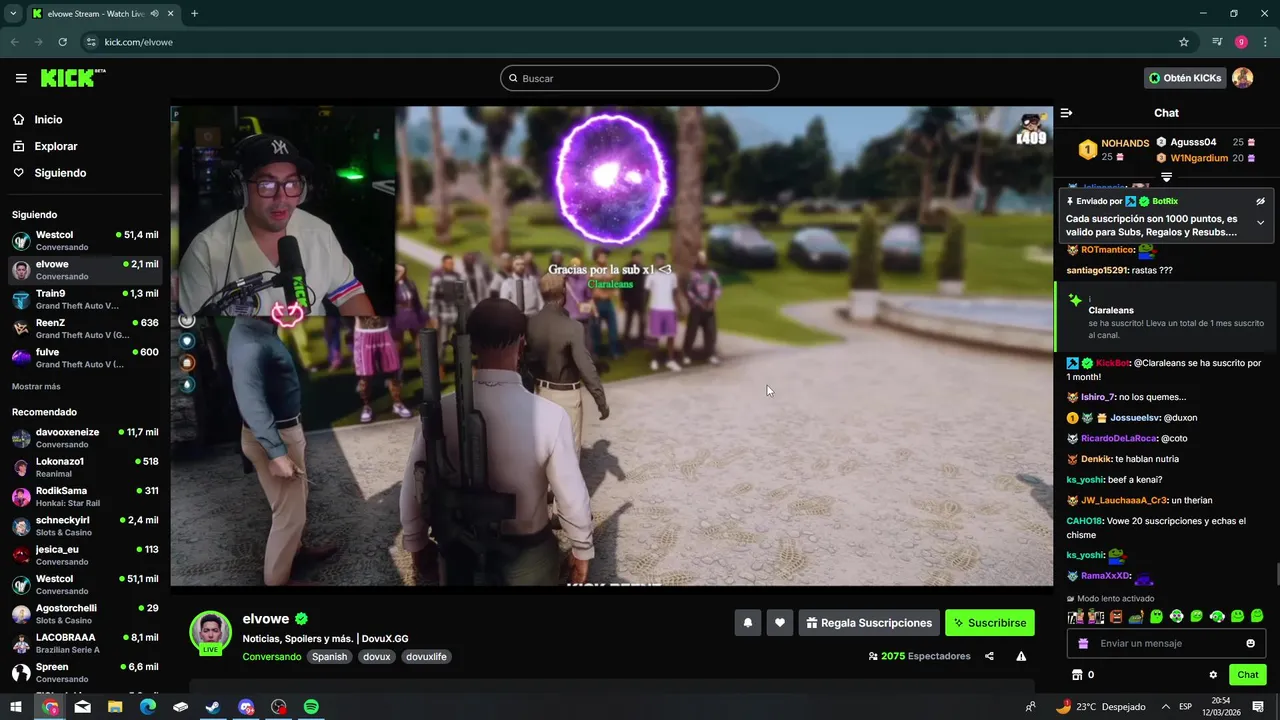
Task: Open the user profile avatar menu
Action: (x=1242, y=78)
